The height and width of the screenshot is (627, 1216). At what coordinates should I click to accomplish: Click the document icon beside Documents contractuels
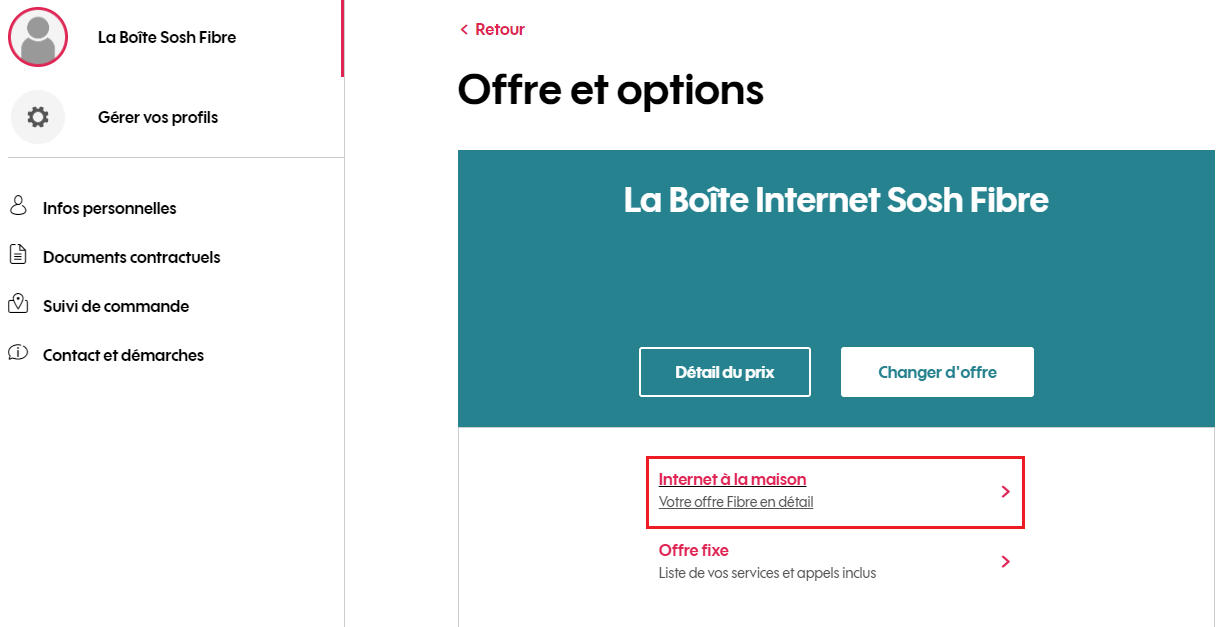point(18,255)
